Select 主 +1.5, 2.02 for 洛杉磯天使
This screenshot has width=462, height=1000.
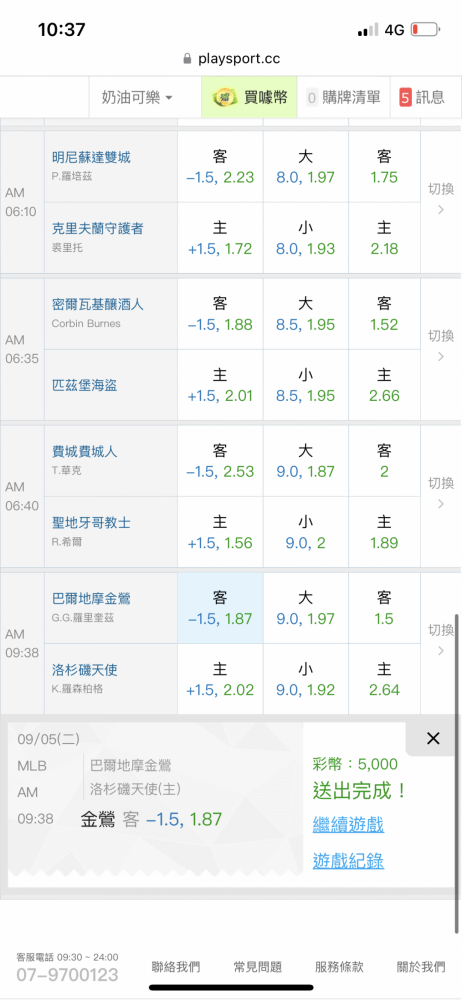pos(220,679)
